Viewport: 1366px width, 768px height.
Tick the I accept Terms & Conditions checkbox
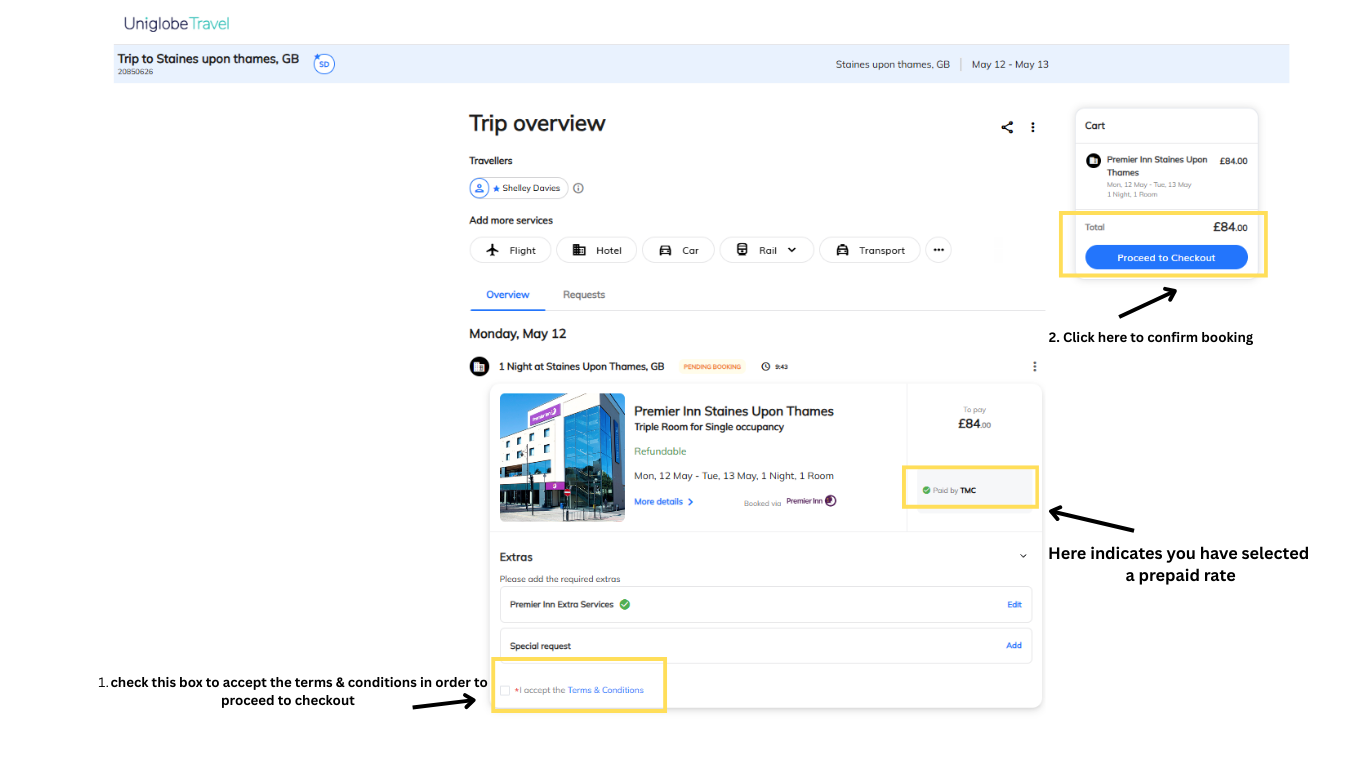(505, 690)
